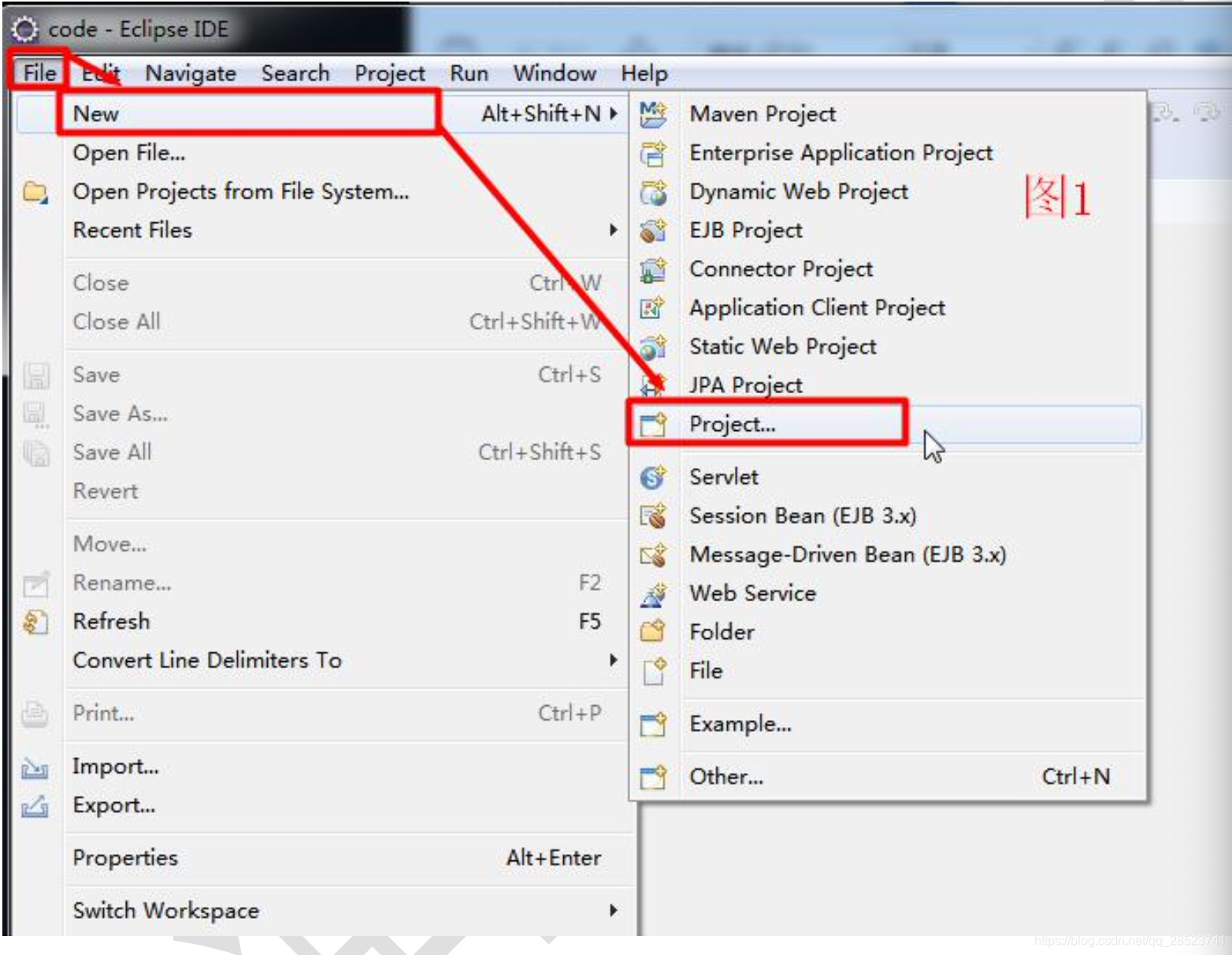Click the Maven Project icon

653,114
